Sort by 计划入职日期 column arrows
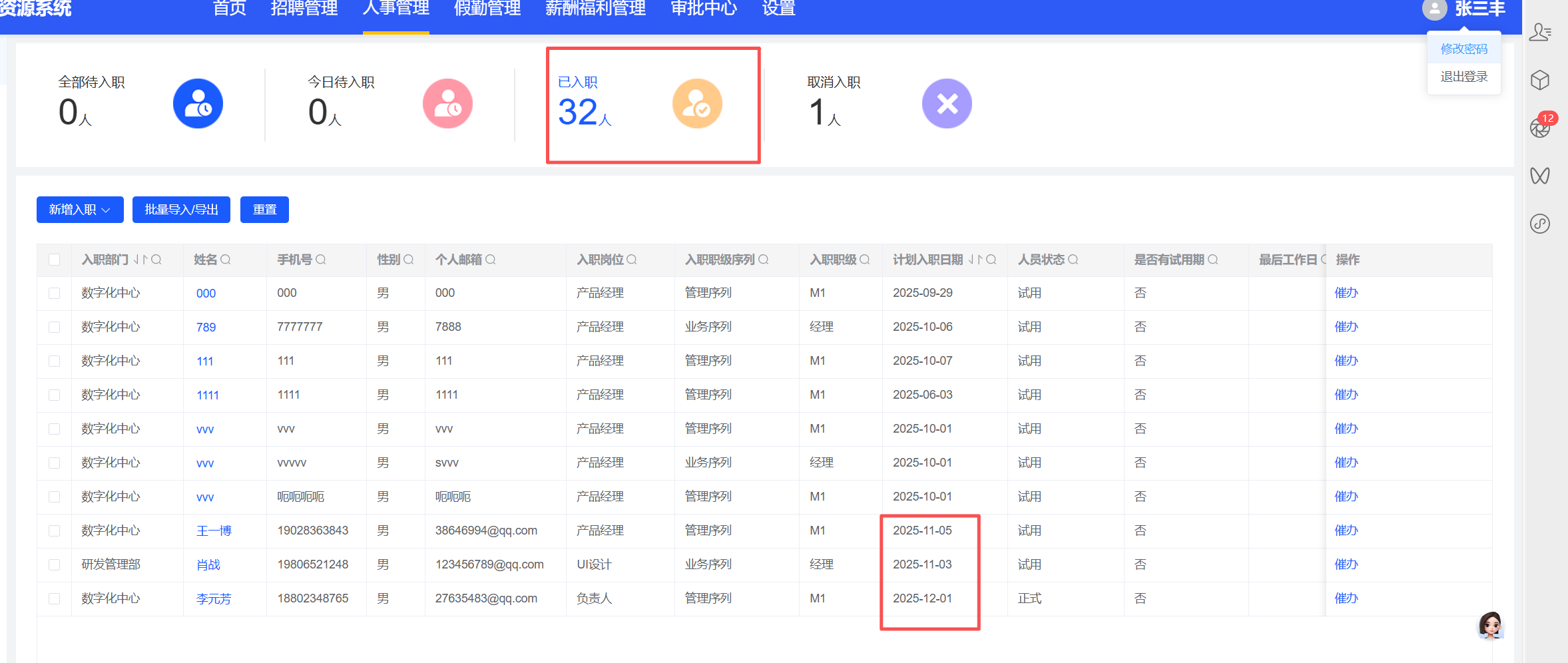This screenshot has height=663, width=1568. tap(975, 260)
